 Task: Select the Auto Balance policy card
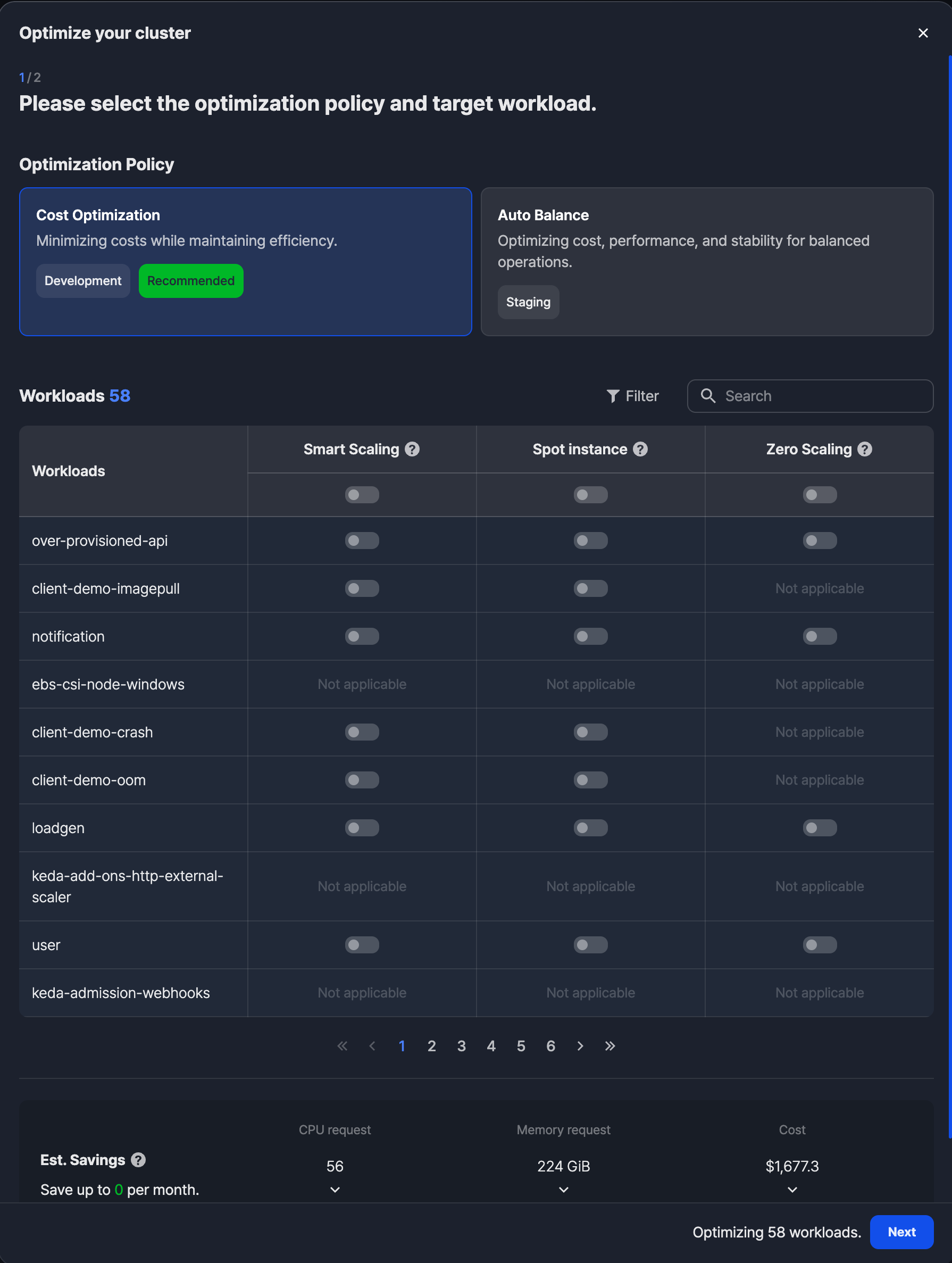tap(707, 262)
